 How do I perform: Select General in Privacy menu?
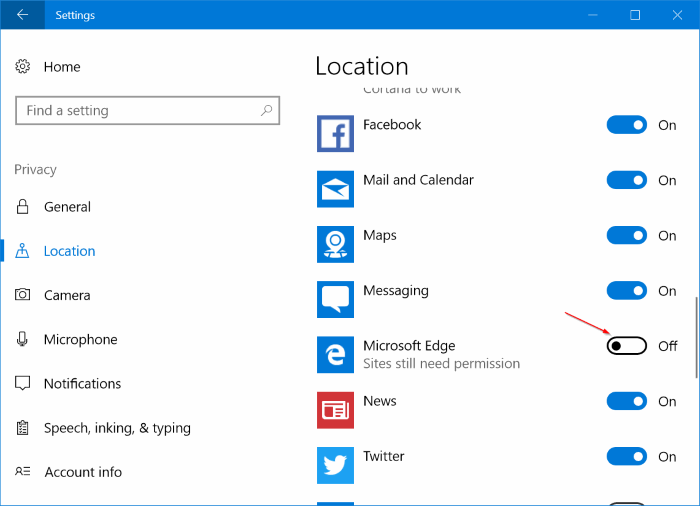tap(67, 207)
